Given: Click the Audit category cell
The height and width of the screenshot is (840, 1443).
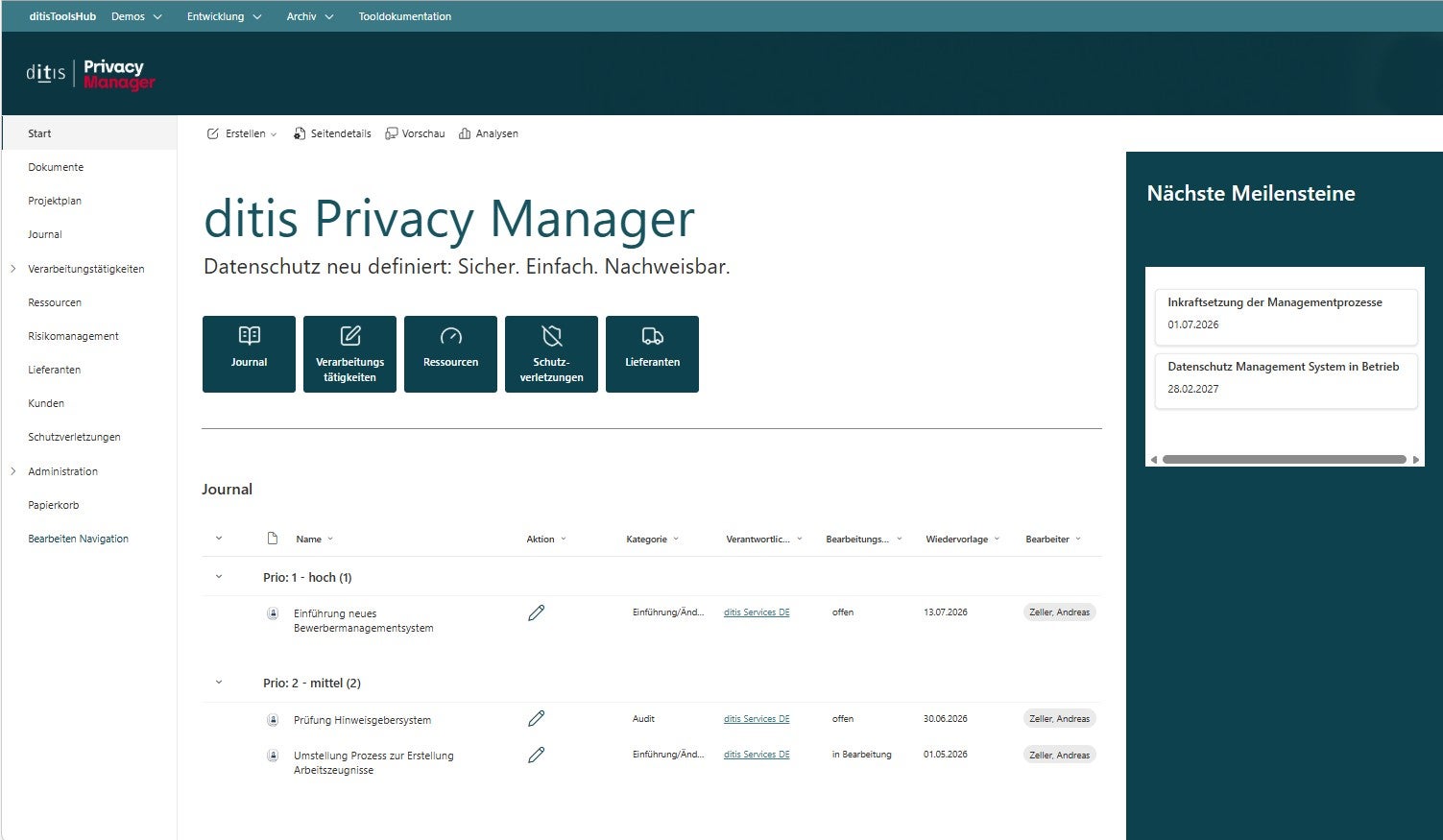Looking at the screenshot, I should pyautogui.click(x=643, y=719).
